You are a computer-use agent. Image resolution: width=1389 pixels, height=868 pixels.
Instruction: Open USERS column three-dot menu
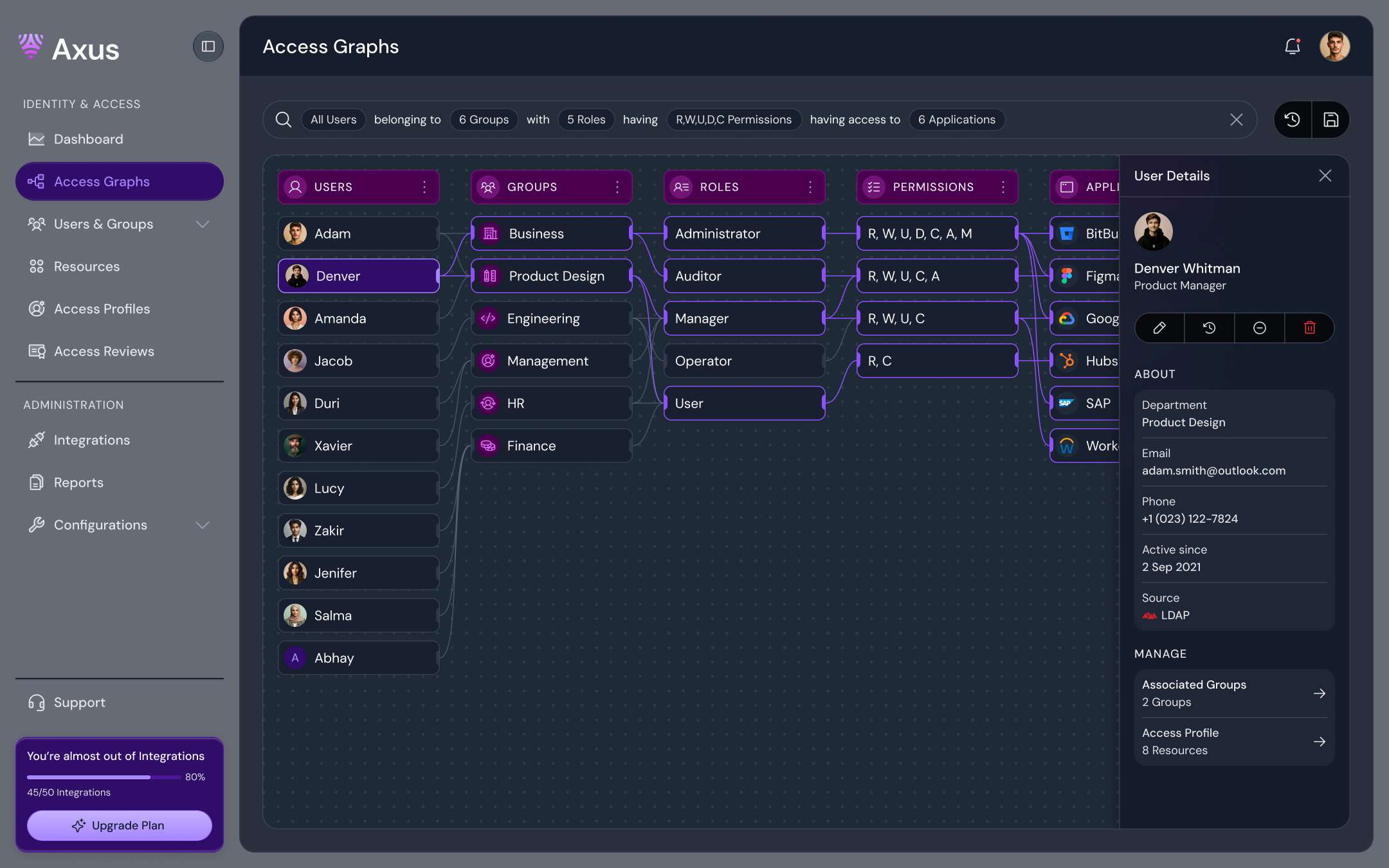pyautogui.click(x=424, y=187)
